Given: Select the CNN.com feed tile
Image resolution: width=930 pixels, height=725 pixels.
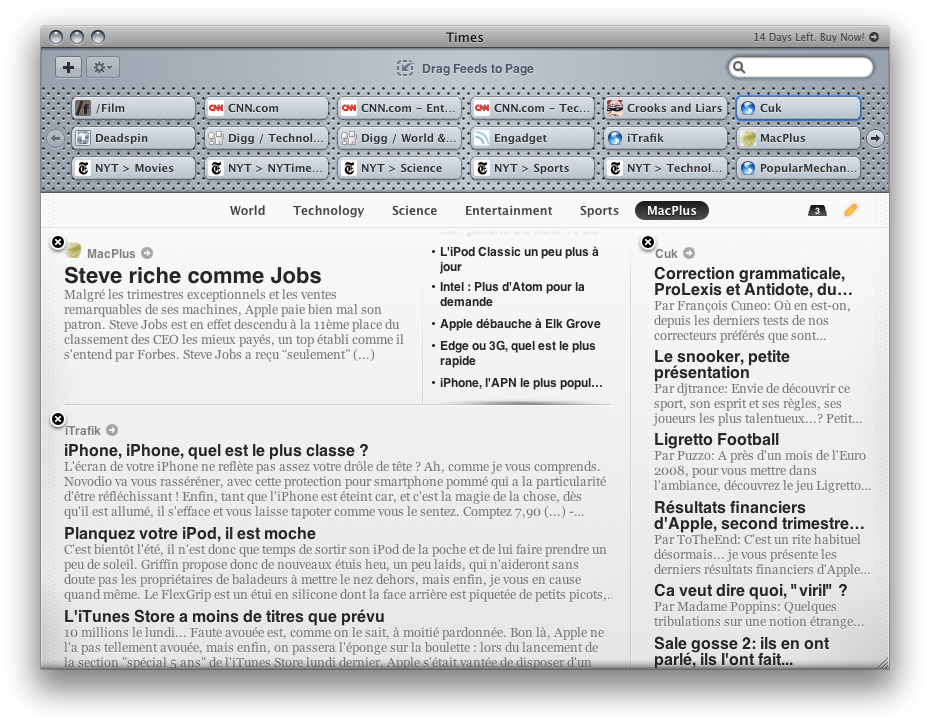Looking at the screenshot, I should [266, 108].
